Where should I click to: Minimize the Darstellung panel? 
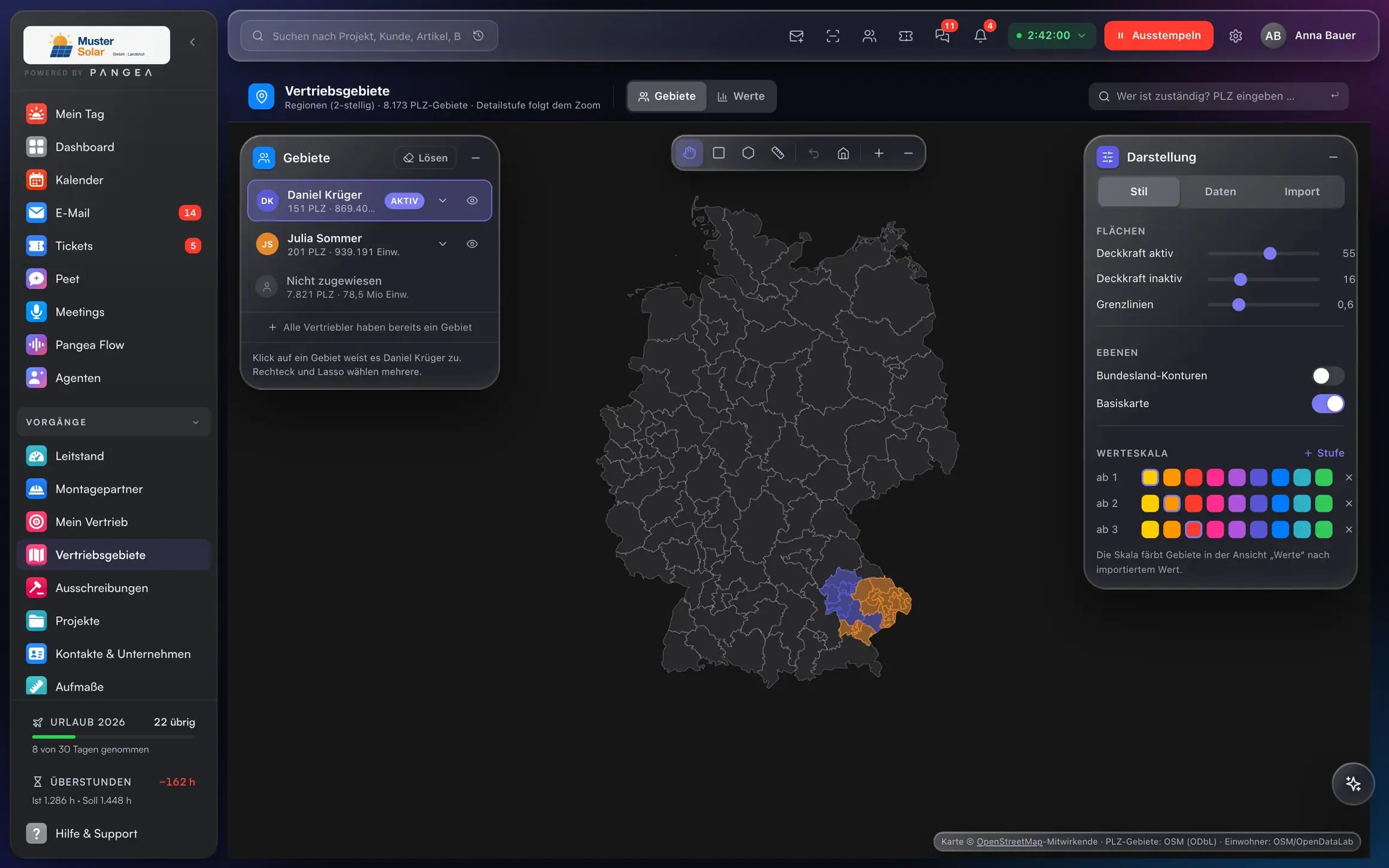(x=1333, y=157)
